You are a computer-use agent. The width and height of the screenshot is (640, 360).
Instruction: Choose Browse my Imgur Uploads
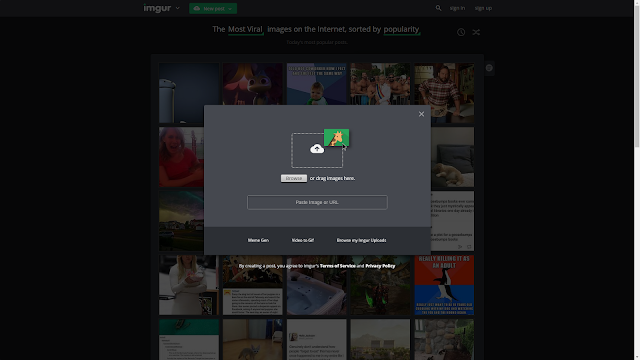click(361, 240)
